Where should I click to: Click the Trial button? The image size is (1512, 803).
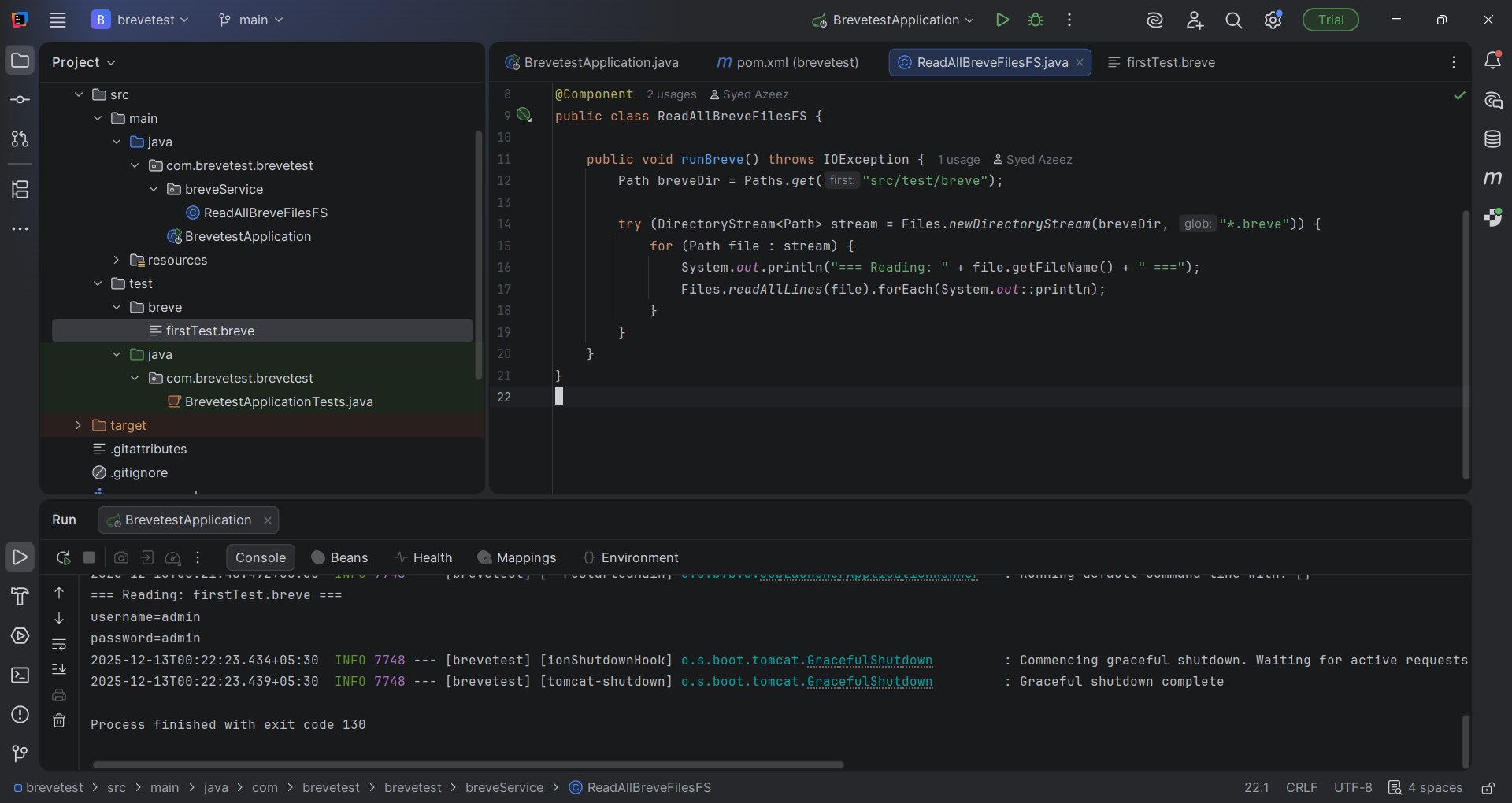(1329, 20)
